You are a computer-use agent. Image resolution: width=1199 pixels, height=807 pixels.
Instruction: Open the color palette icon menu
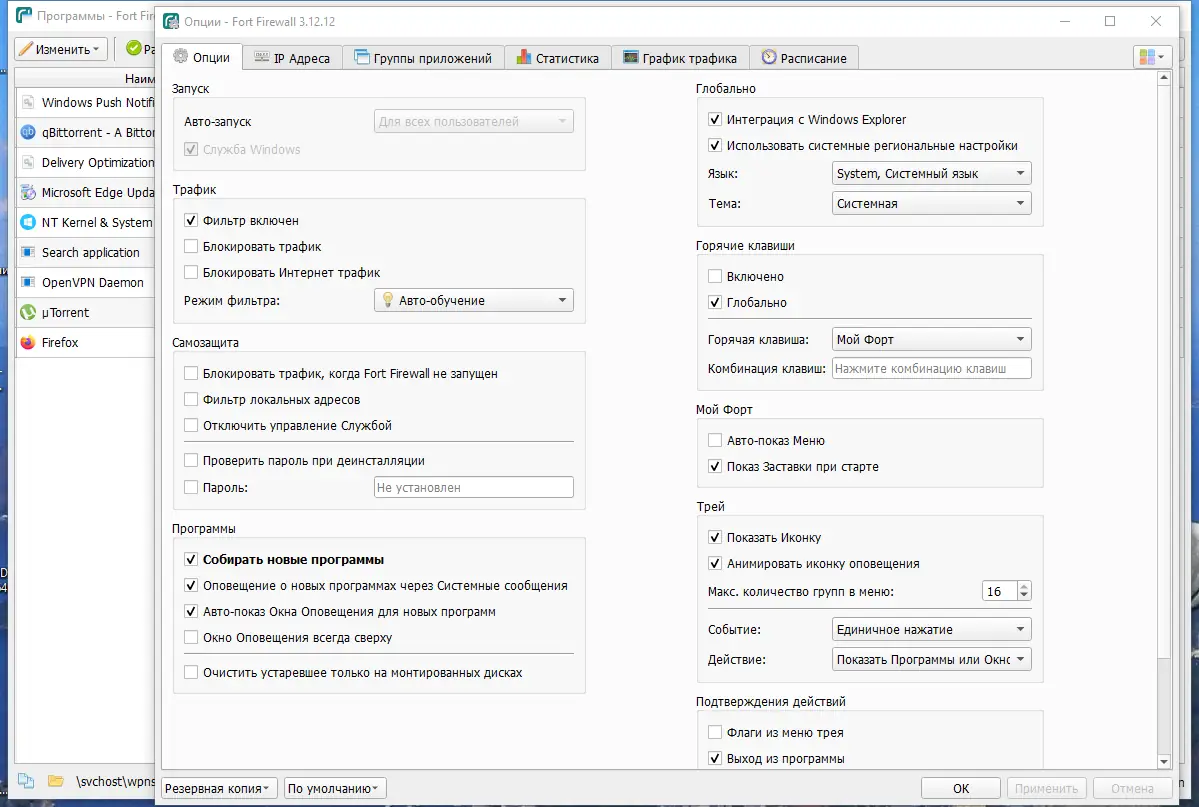(x=1153, y=57)
